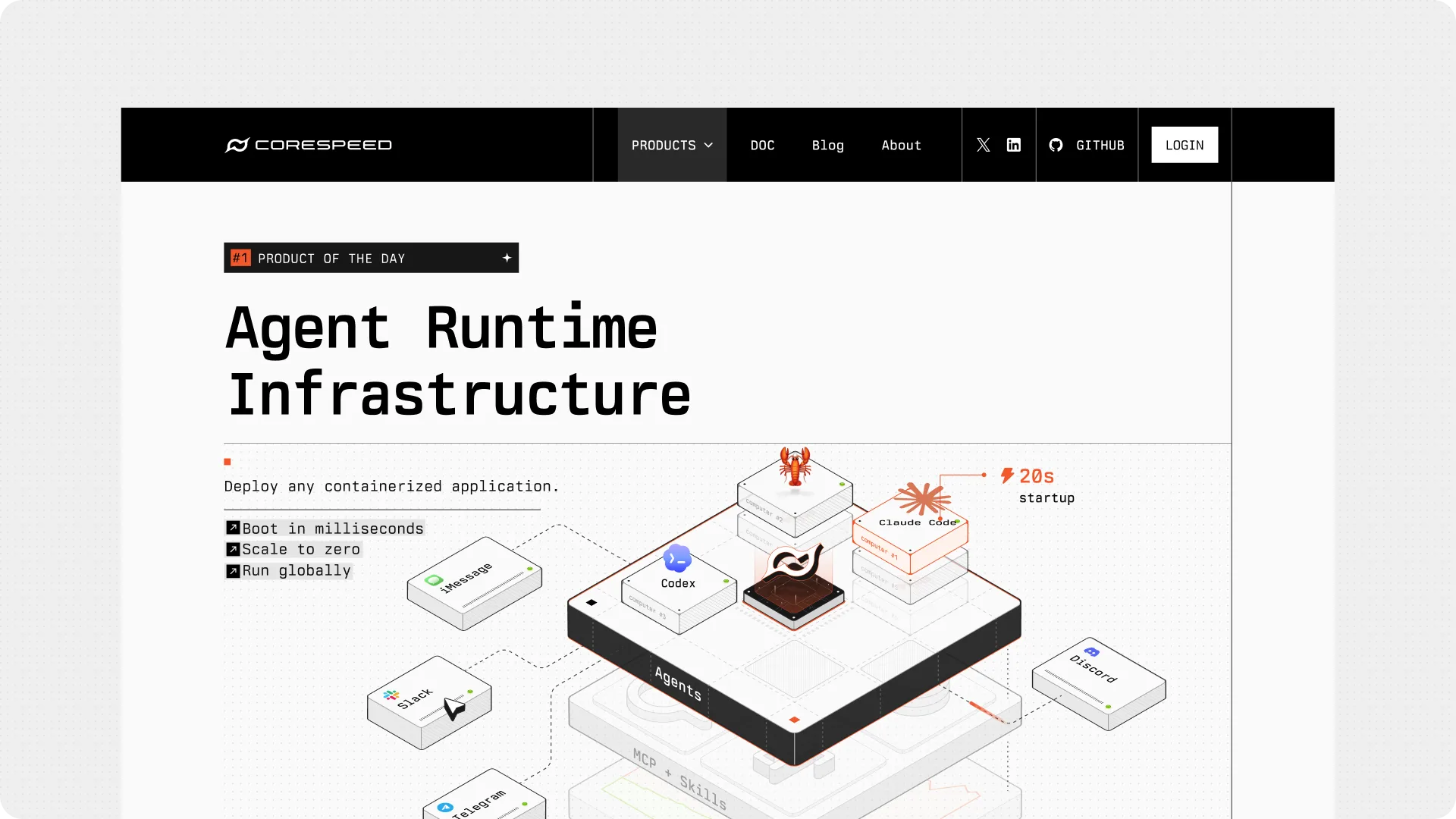The height and width of the screenshot is (819, 1456).
Task: Click the Slack logo on the Slack tile
Action: pos(391,695)
